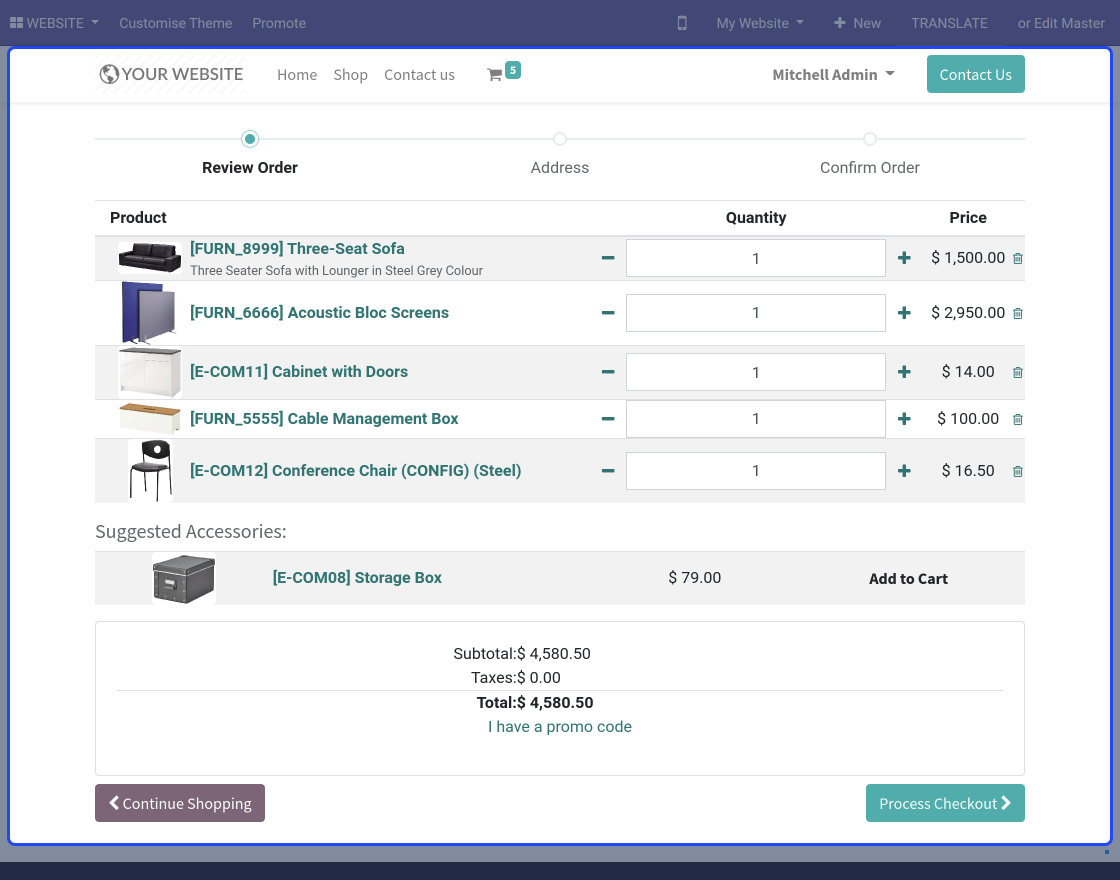Delete Acoustic Bloc Screens with trash icon
1120x880 pixels.
point(1018,314)
